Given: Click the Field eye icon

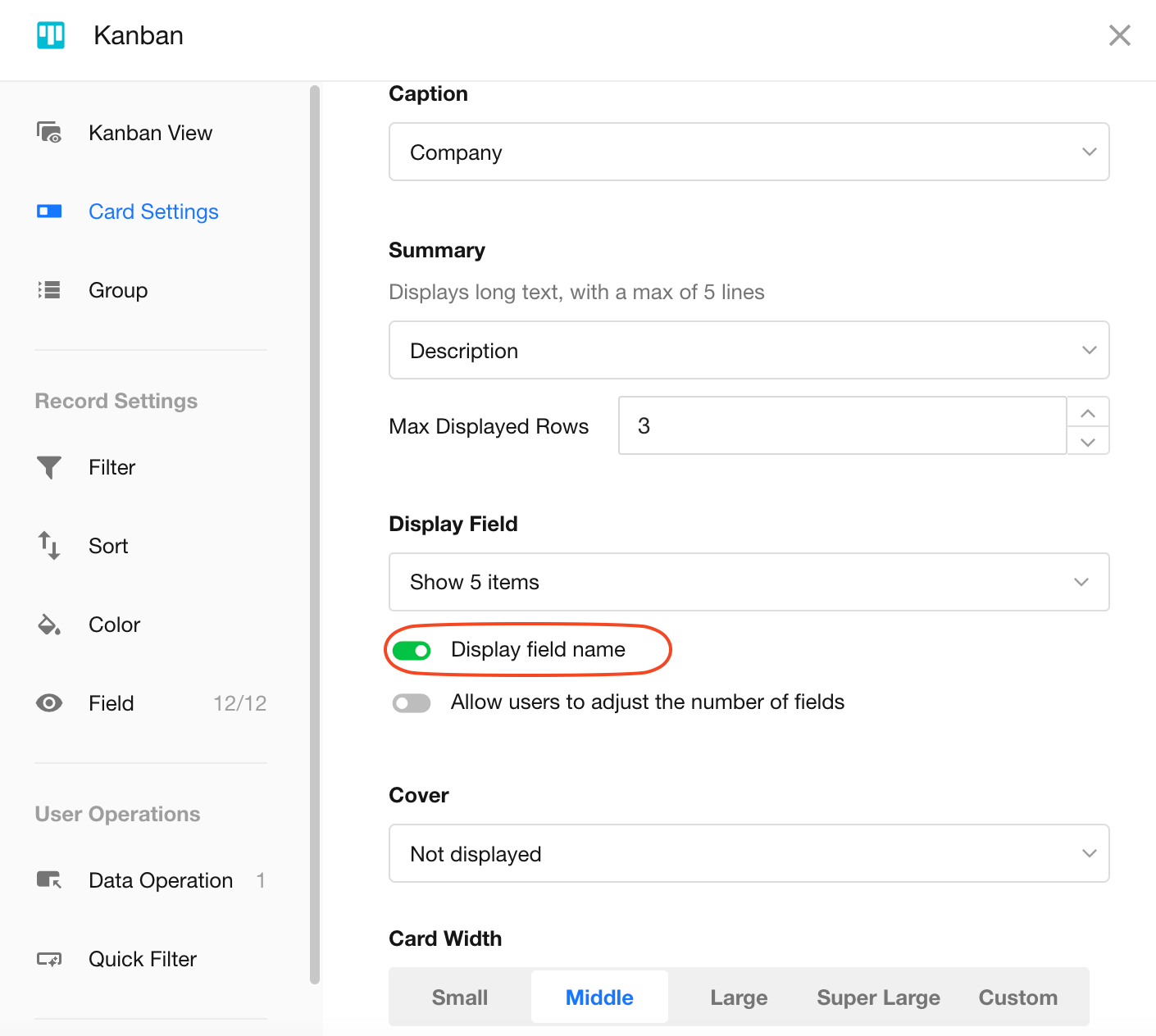Looking at the screenshot, I should [x=49, y=703].
